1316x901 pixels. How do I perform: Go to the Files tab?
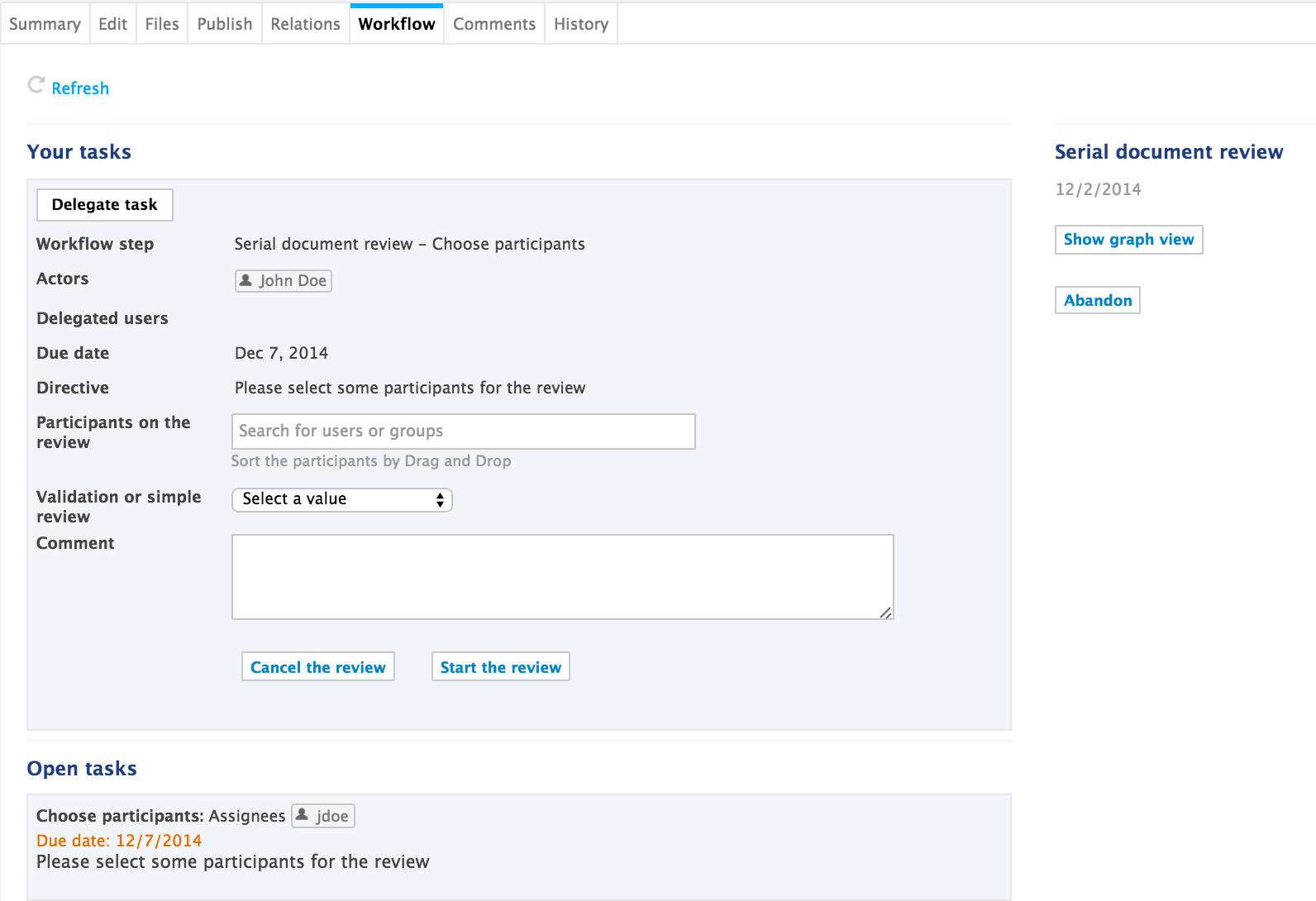(x=162, y=24)
